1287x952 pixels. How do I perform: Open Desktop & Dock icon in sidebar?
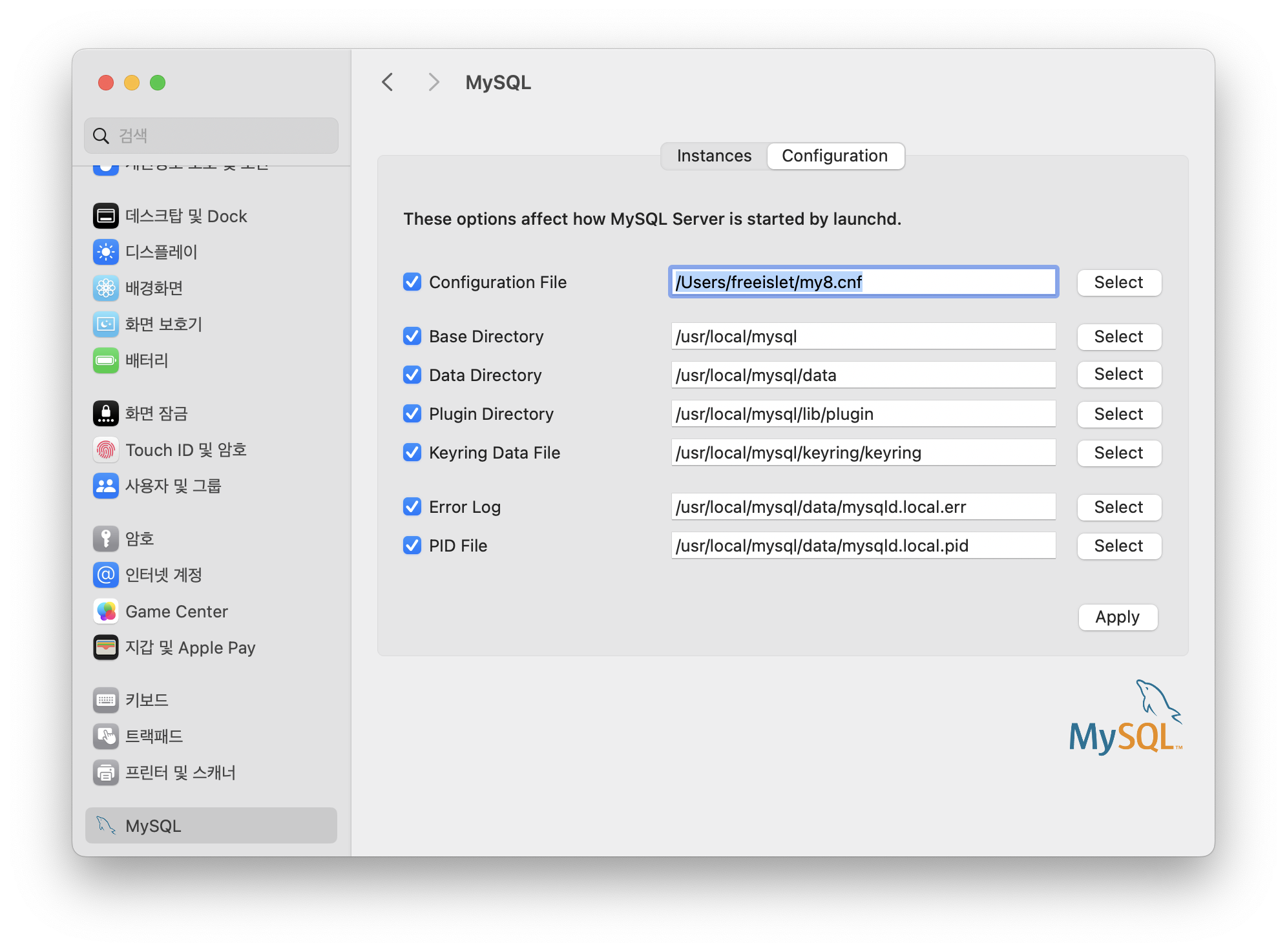tap(106, 216)
